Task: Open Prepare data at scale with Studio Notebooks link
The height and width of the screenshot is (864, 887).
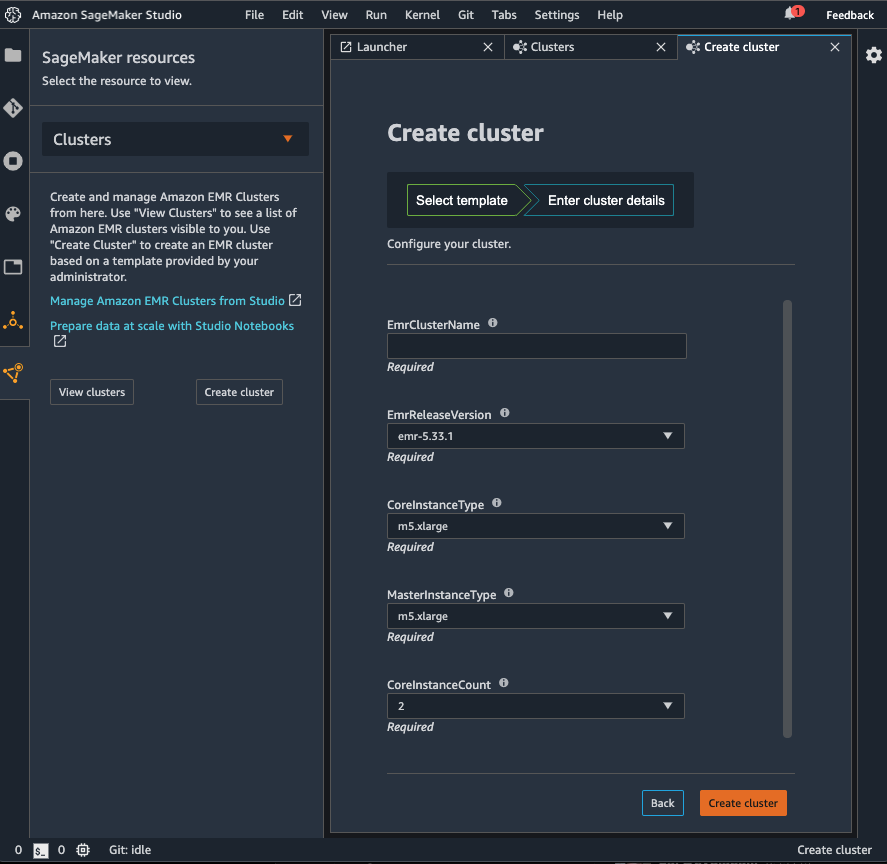Action: click(x=172, y=325)
